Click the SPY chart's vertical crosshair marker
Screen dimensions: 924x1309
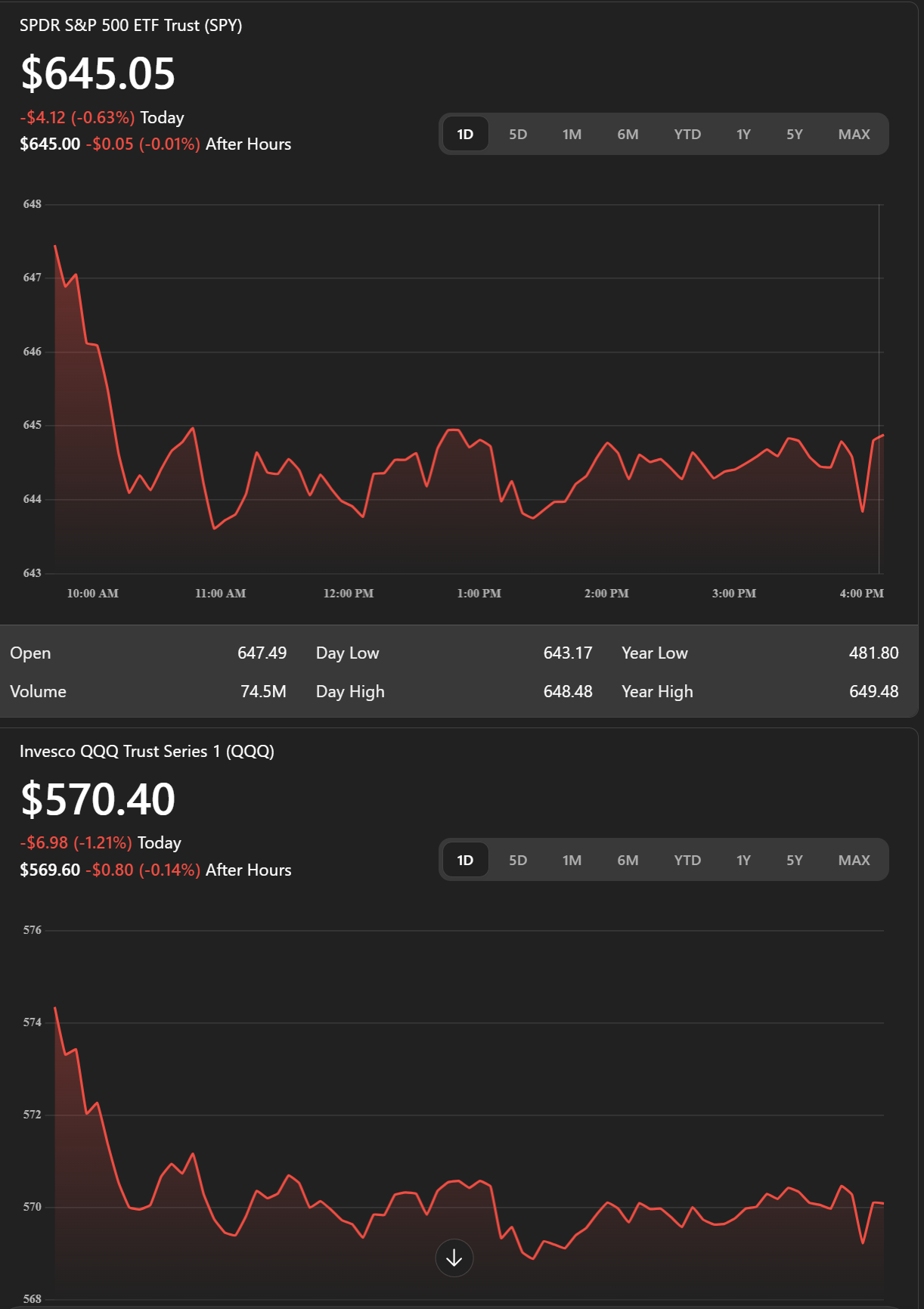(879, 389)
